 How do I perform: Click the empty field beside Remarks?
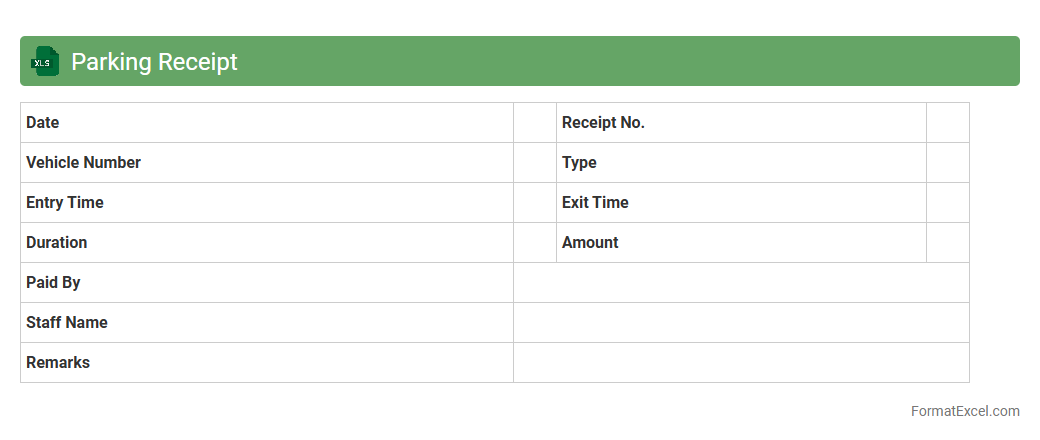coord(741,363)
